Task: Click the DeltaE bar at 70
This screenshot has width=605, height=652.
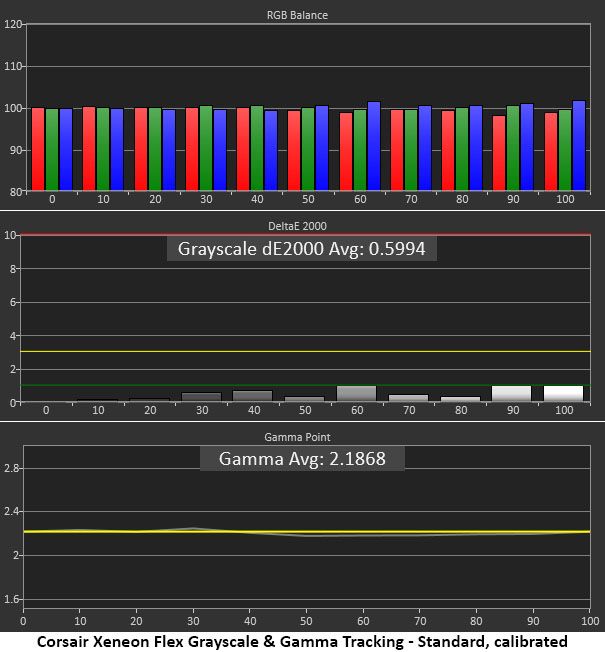Action: (408, 398)
